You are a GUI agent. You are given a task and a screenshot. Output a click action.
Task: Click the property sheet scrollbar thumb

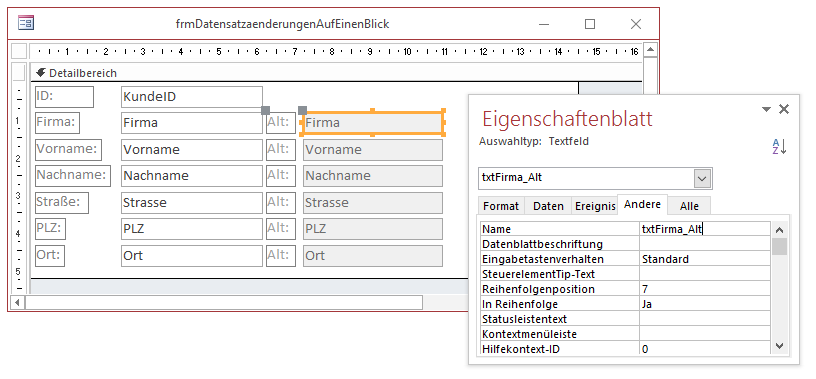pos(779,246)
